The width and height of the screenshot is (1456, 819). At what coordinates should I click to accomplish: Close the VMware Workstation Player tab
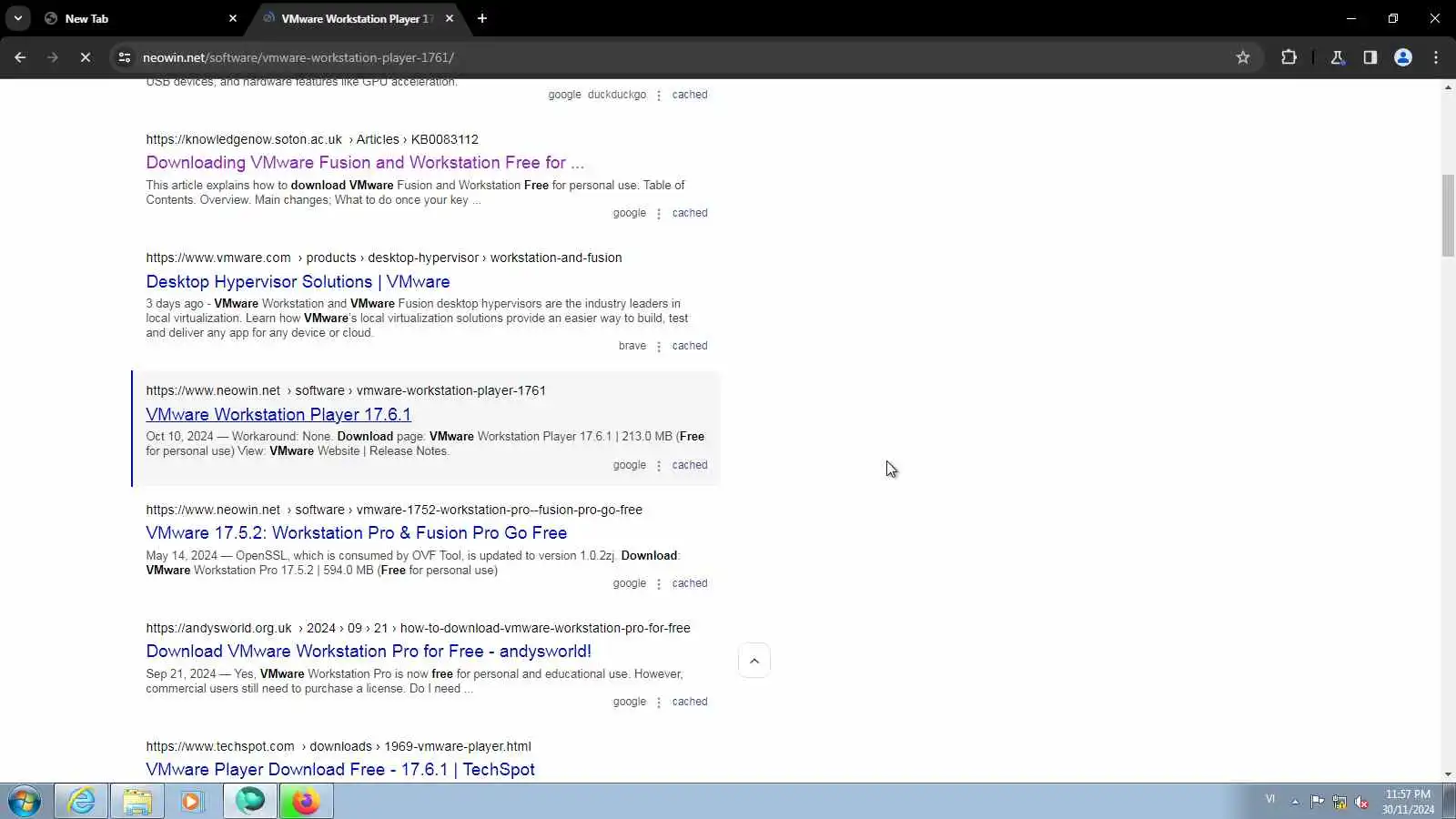(450, 18)
